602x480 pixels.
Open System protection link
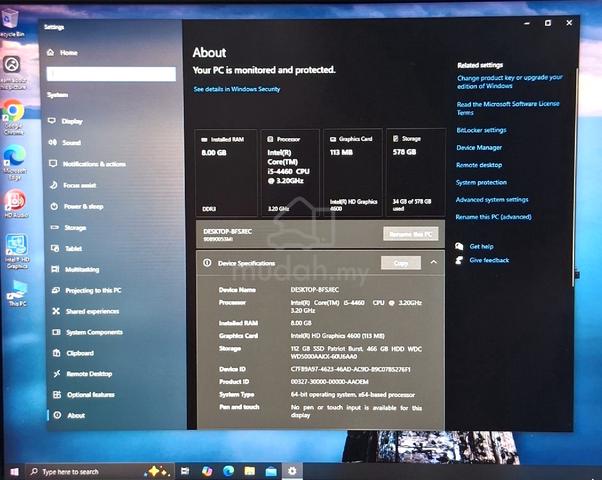click(x=481, y=182)
